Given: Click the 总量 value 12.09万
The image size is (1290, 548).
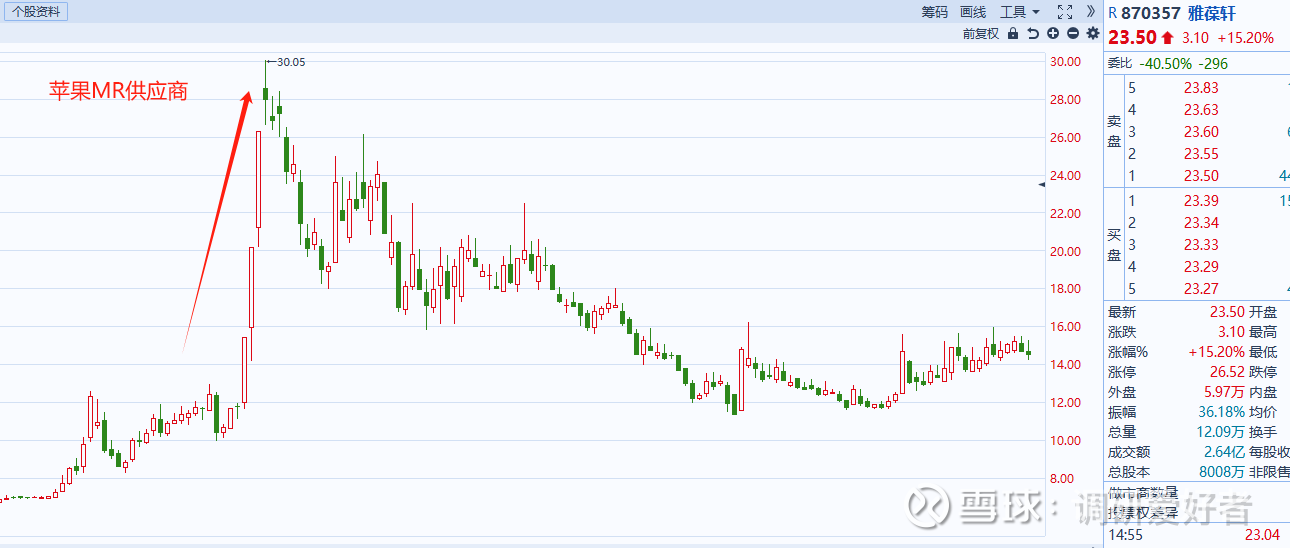Looking at the screenshot, I should click(x=1220, y=432).
